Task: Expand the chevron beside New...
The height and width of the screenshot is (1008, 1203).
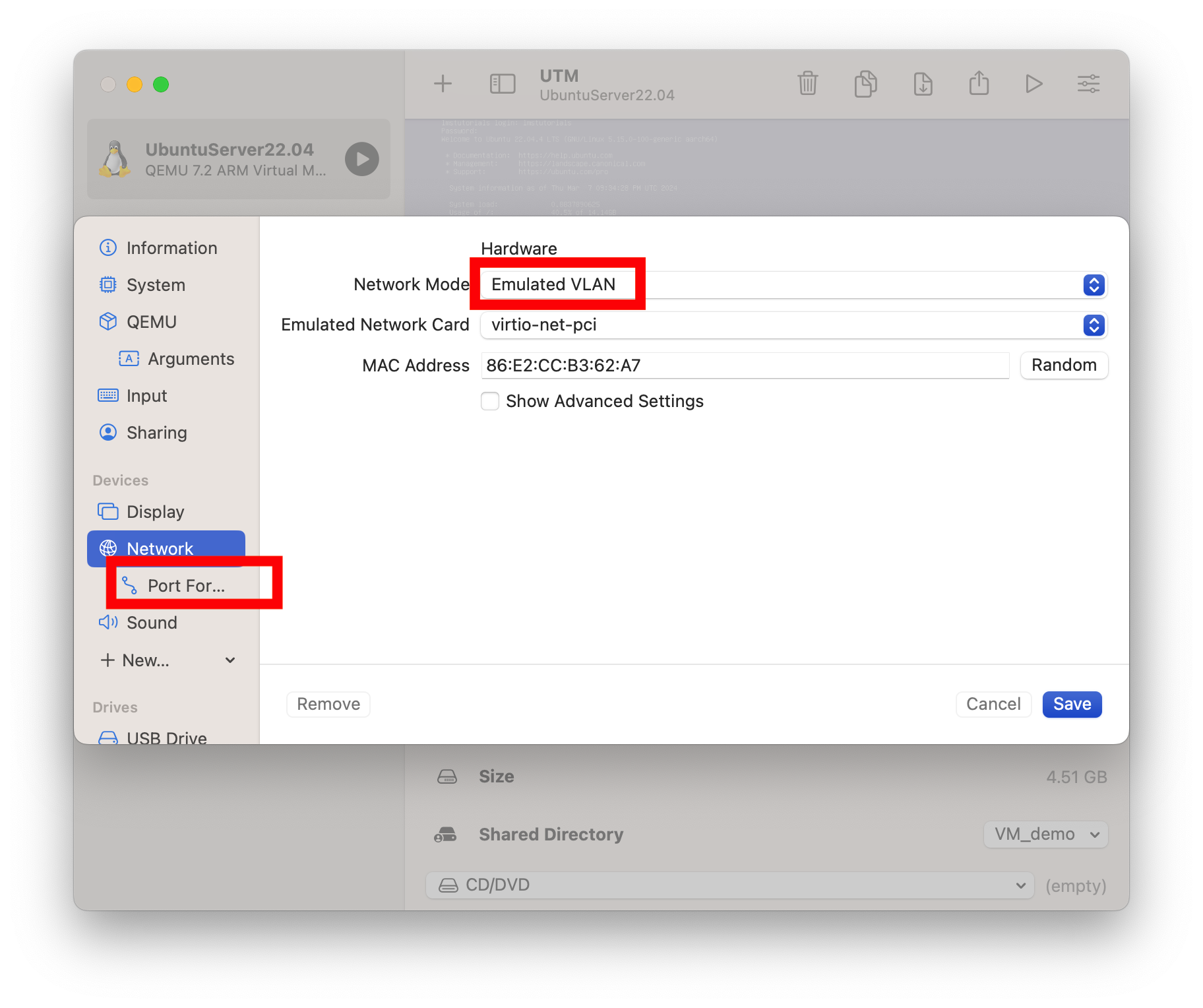Action: (230, 660)
